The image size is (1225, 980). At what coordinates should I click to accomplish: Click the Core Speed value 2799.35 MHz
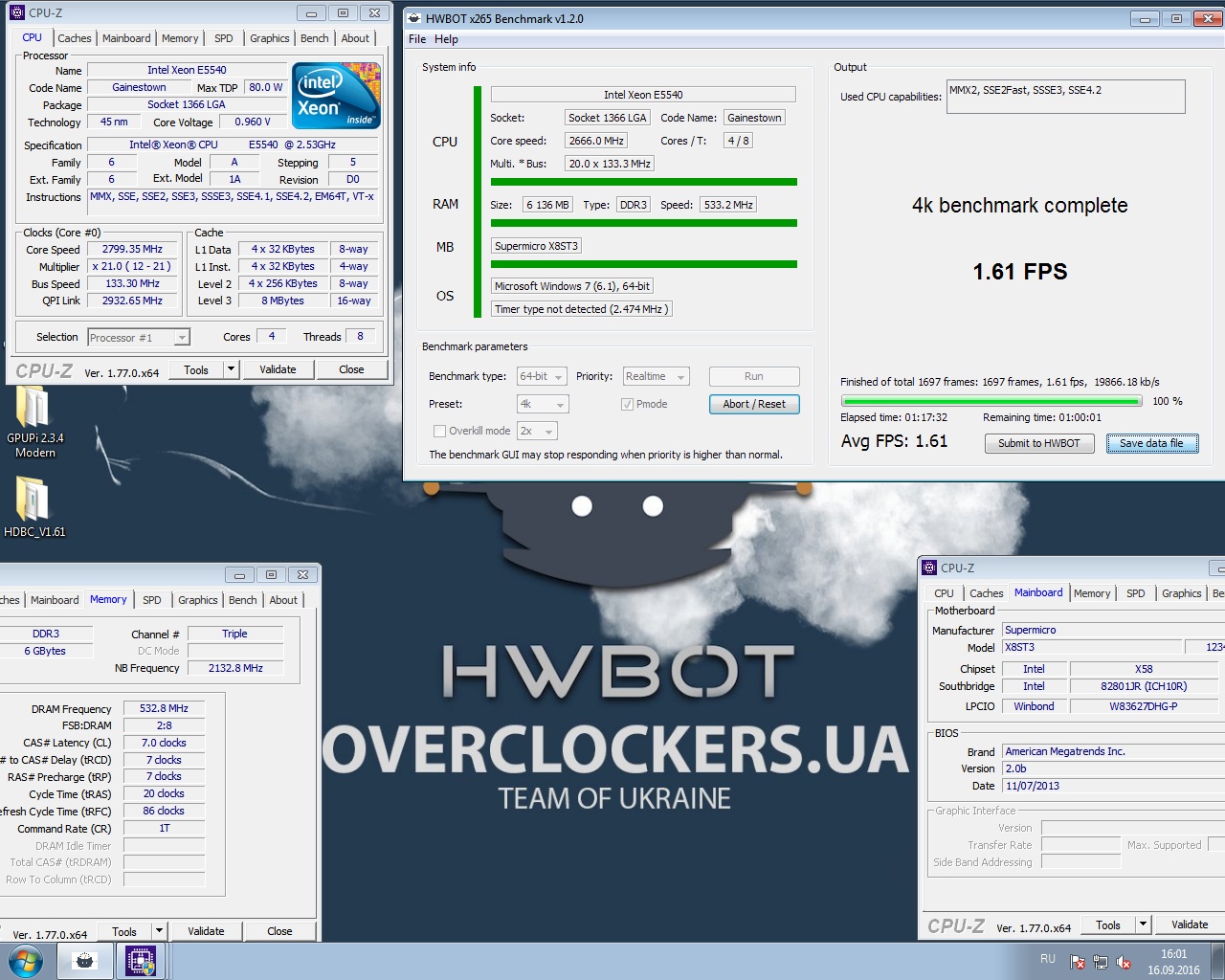133,249
